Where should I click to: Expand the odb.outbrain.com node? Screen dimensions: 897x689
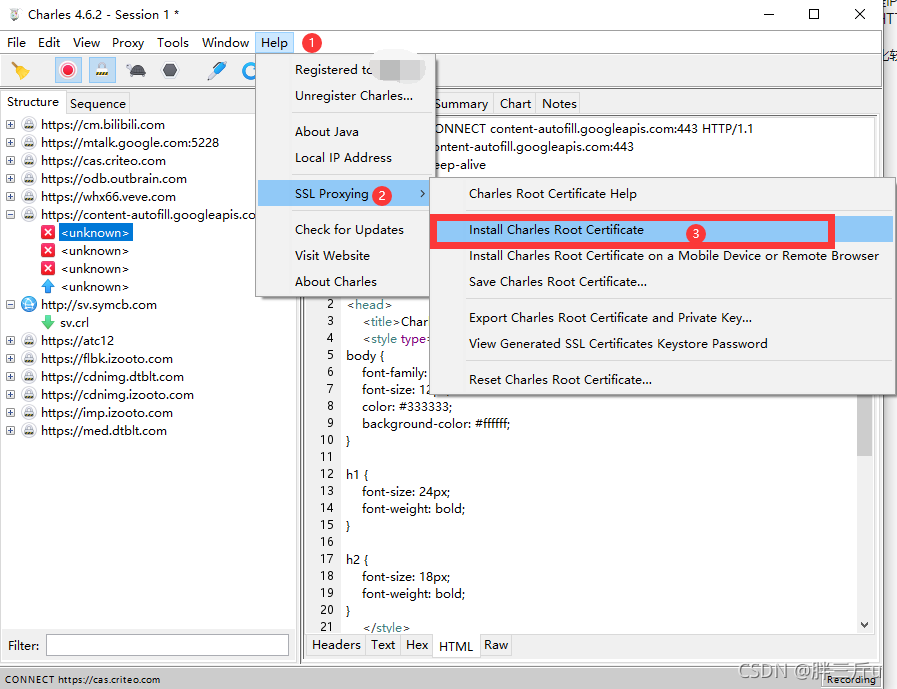[10, 179]
